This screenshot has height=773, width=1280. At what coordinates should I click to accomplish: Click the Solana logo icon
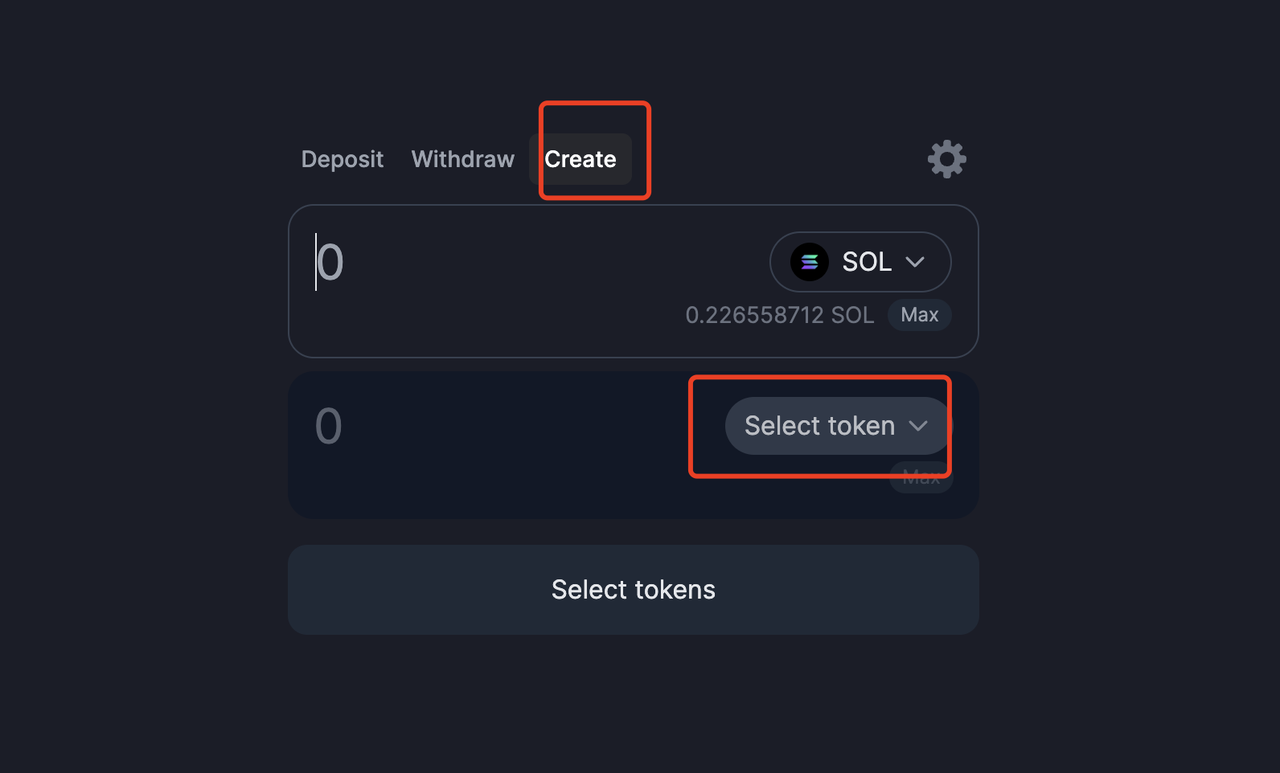pos(809,262)
